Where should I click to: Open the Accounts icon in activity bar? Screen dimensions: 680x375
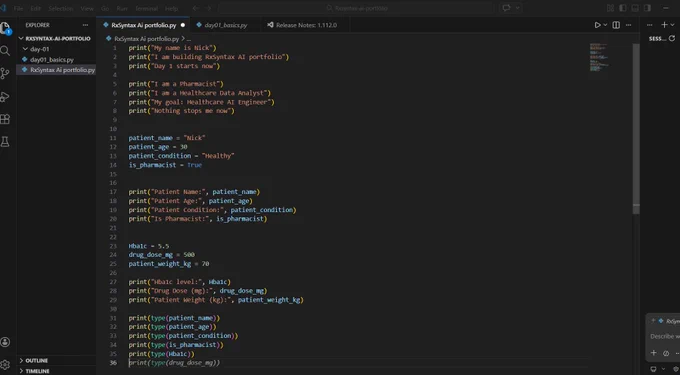(5, 342)
